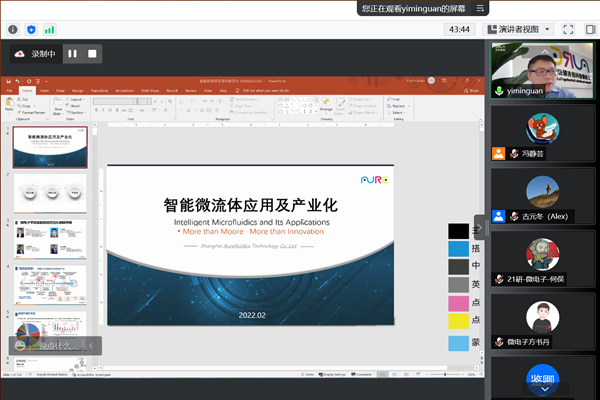600x400 pixels.
Task: Stop the recording with the square button
Action: (92, 53)
